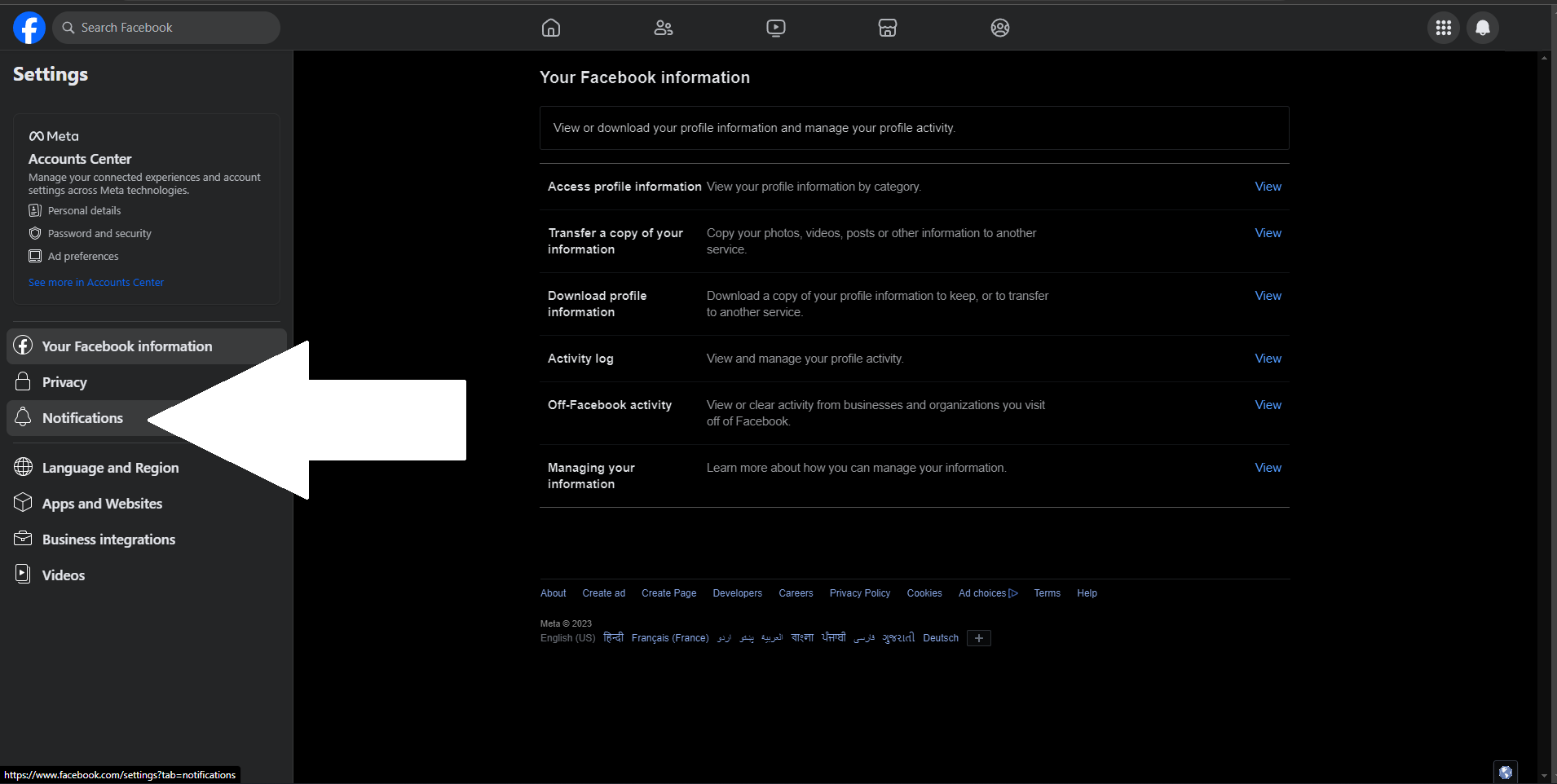
Task: Select the Password and security shield icon
Action: point(36,233)
